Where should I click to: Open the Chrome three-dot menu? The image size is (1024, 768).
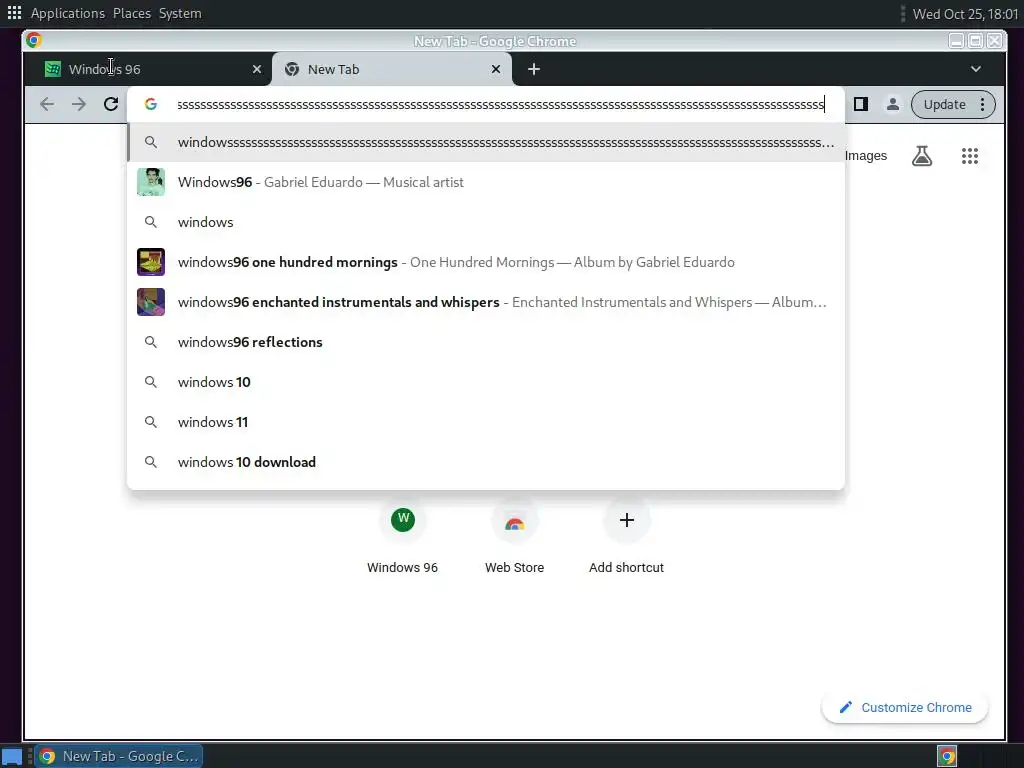pos(982,104)
